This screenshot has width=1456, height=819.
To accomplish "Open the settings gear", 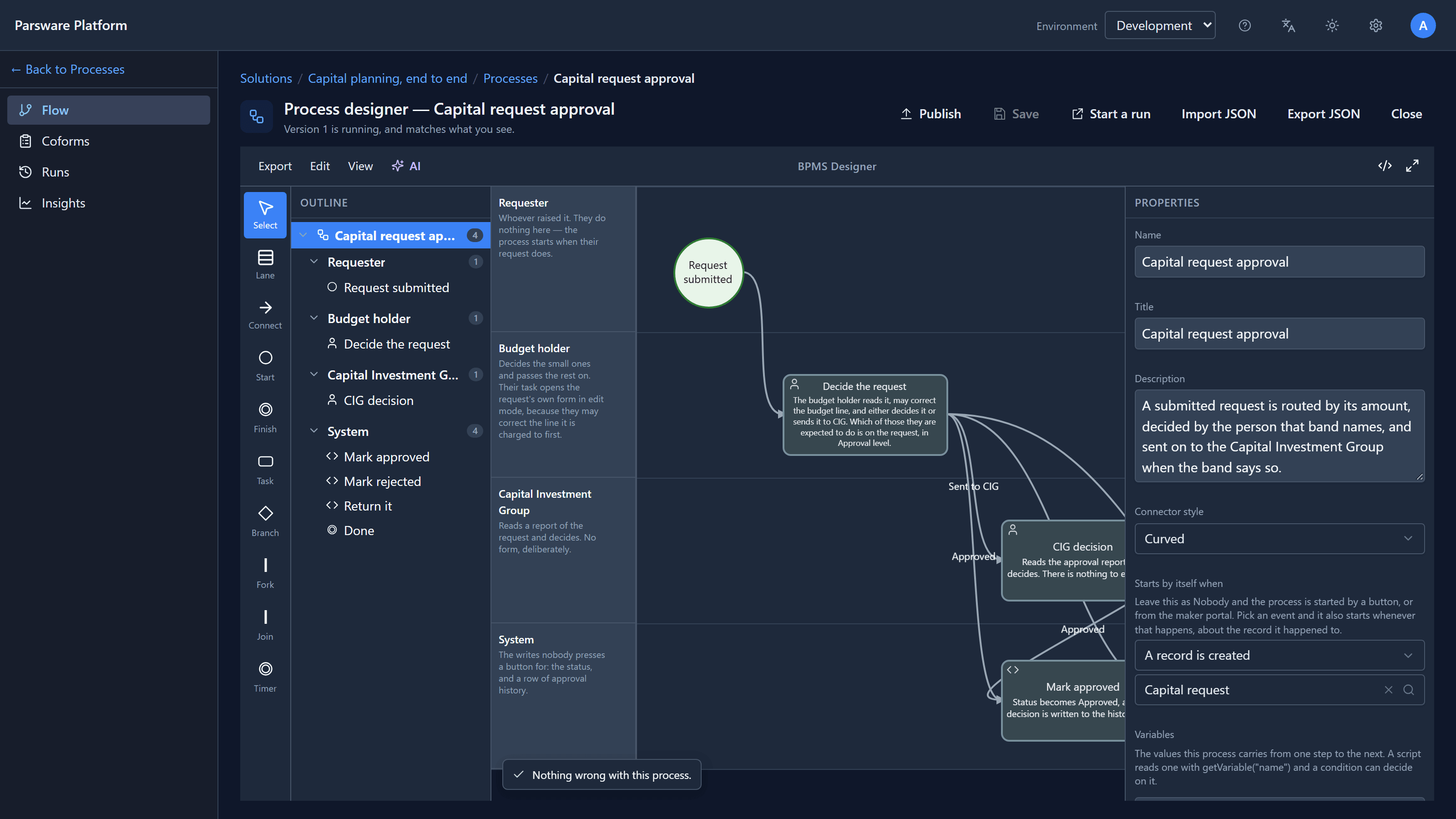I will point(1376,25).
